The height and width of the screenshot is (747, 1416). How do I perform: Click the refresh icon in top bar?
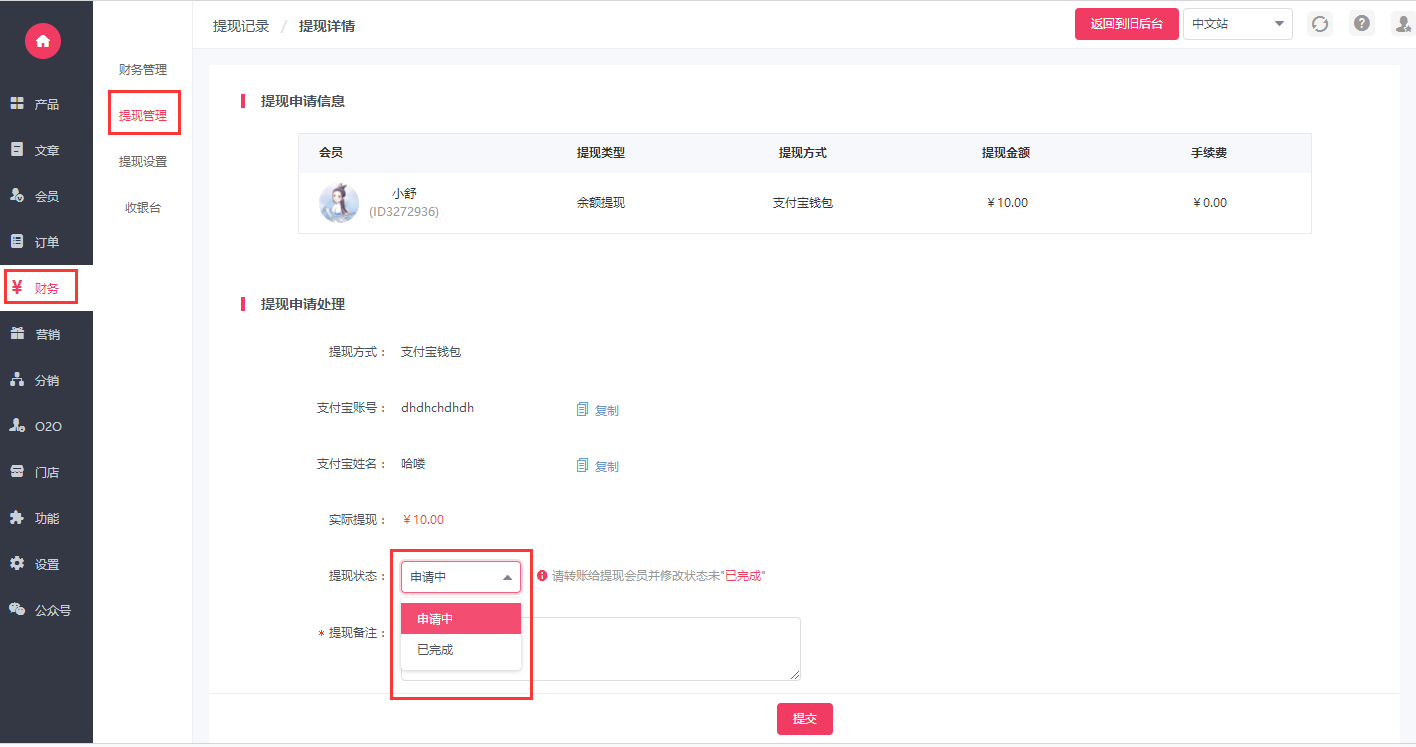click(1320, 24)
